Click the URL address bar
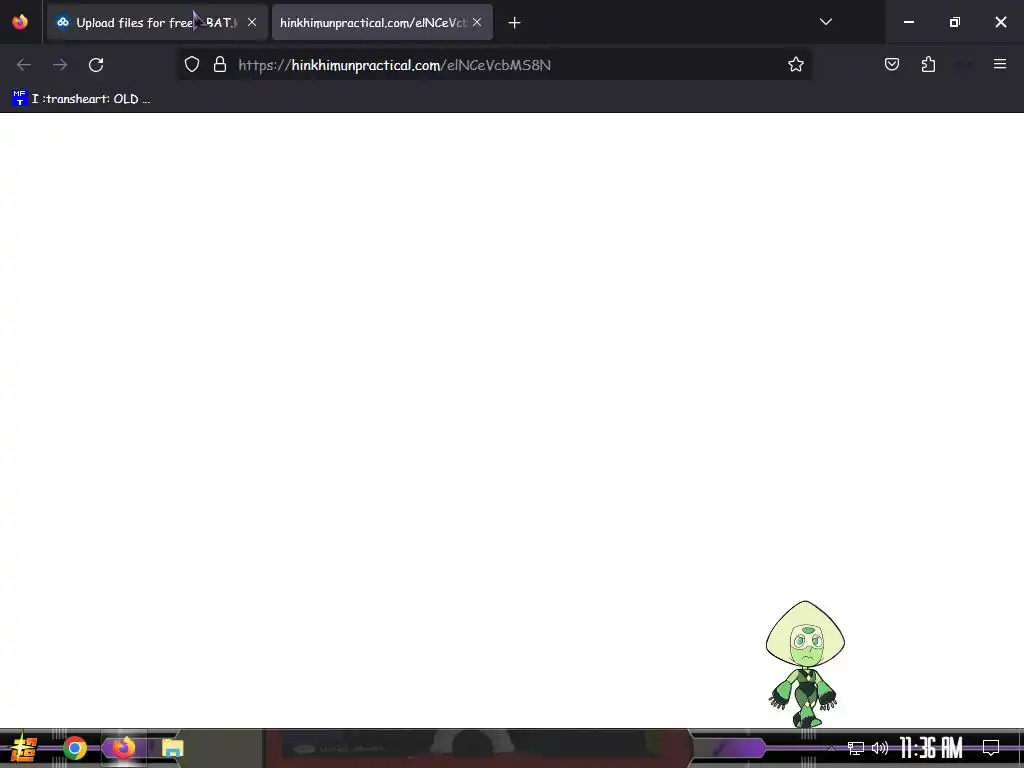 (x=496, y=65)
